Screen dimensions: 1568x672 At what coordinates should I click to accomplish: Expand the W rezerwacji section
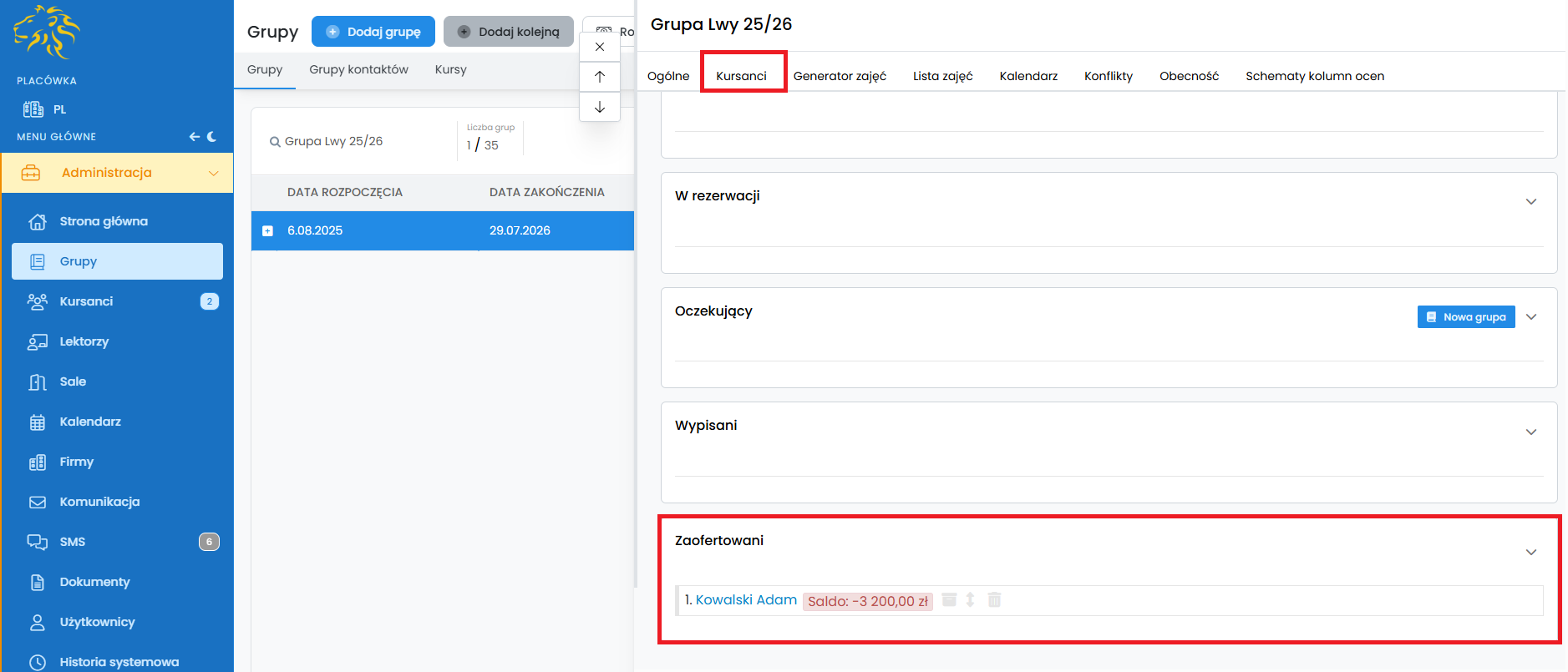[x=1530, y=201]
